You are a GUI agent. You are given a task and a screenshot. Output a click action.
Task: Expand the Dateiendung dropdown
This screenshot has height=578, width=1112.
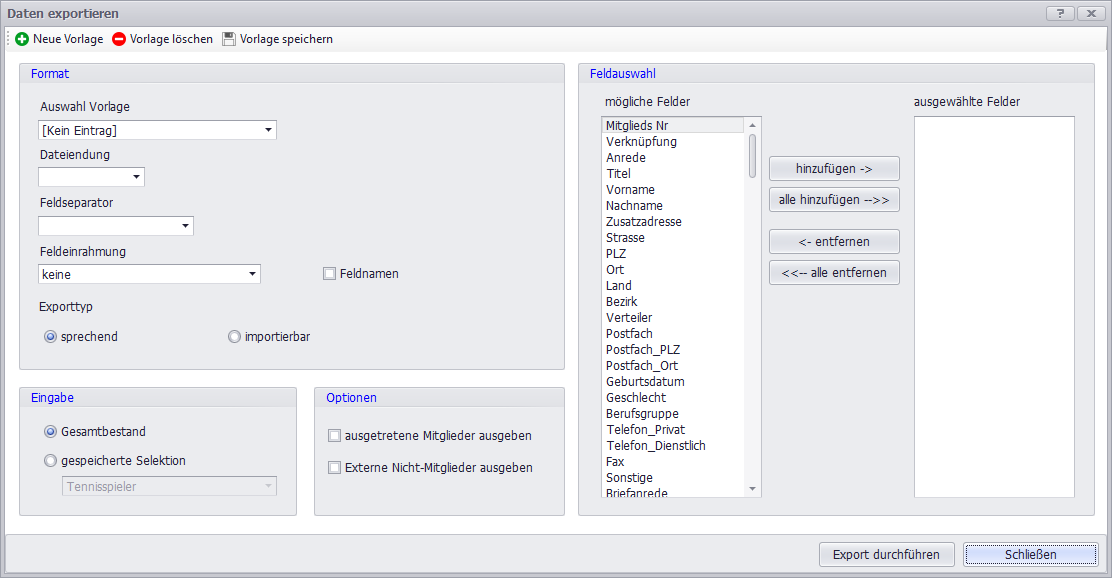[136, 177]
